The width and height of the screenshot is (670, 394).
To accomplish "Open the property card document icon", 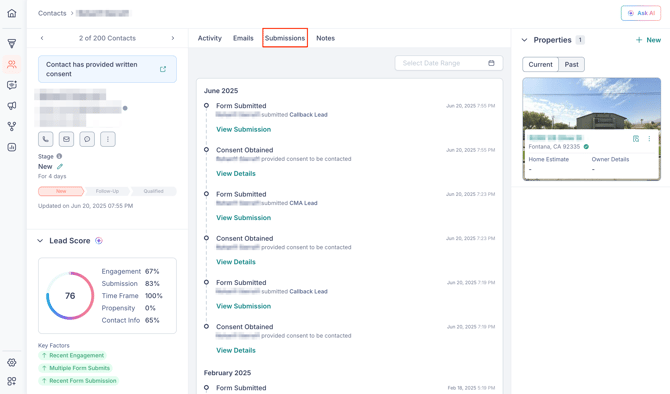I will (636, 138).
